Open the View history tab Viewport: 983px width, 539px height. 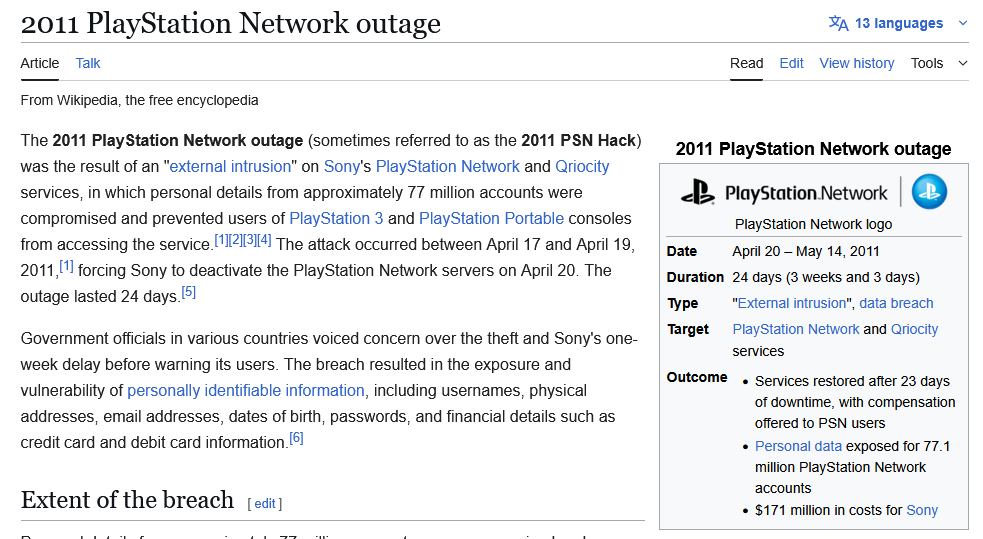pos(856,63)
